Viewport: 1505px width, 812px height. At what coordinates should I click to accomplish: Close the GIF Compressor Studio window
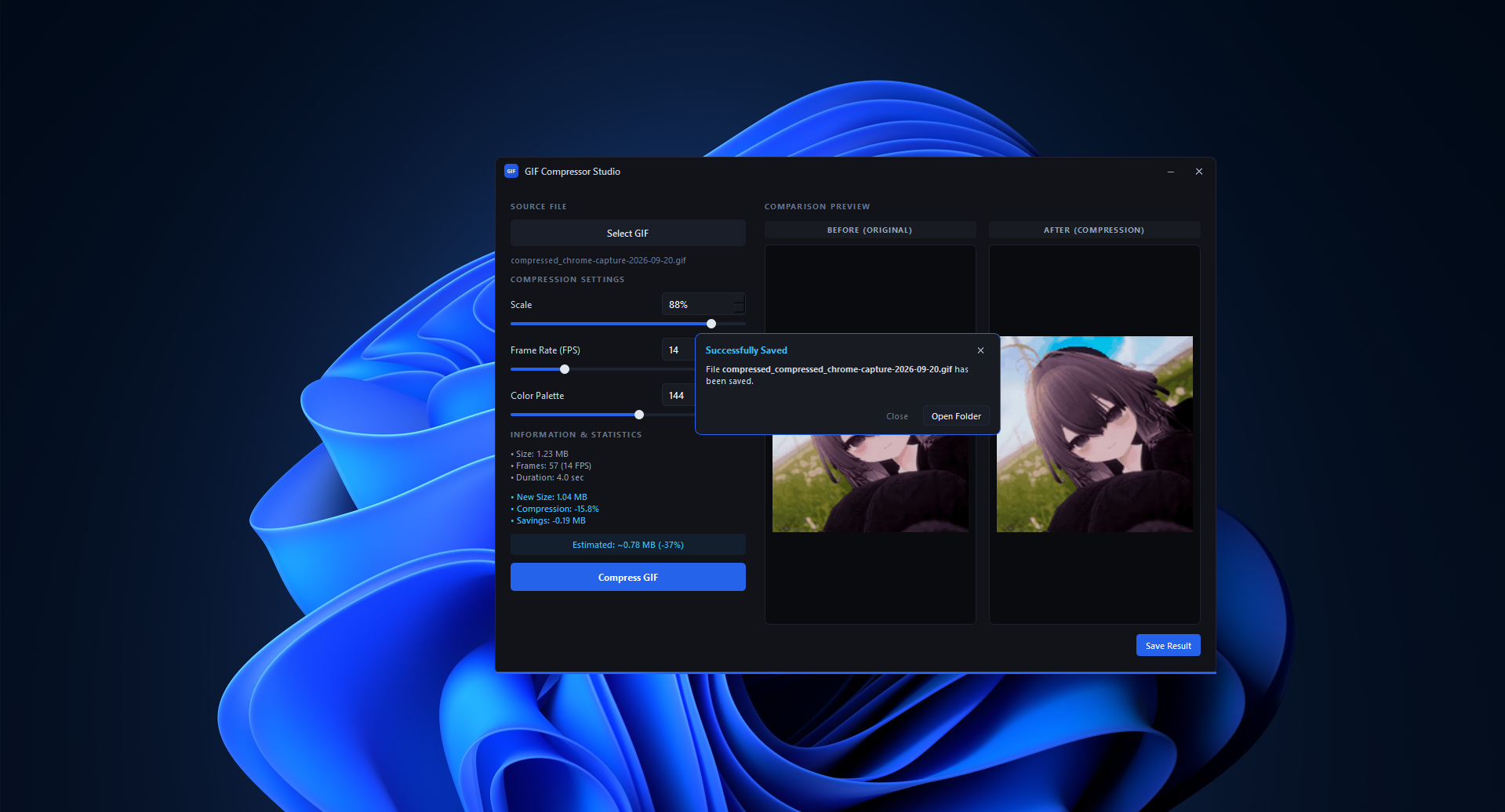click(1199, 172)
